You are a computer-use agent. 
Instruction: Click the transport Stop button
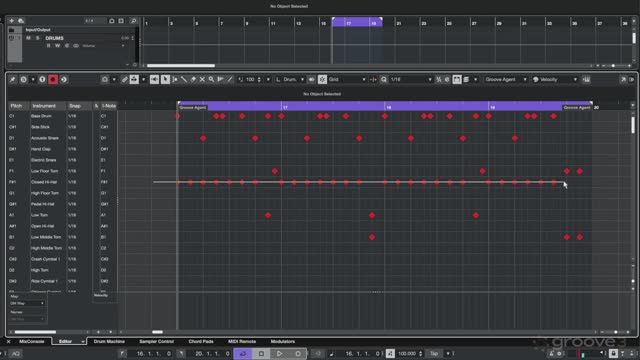point(261,353)
